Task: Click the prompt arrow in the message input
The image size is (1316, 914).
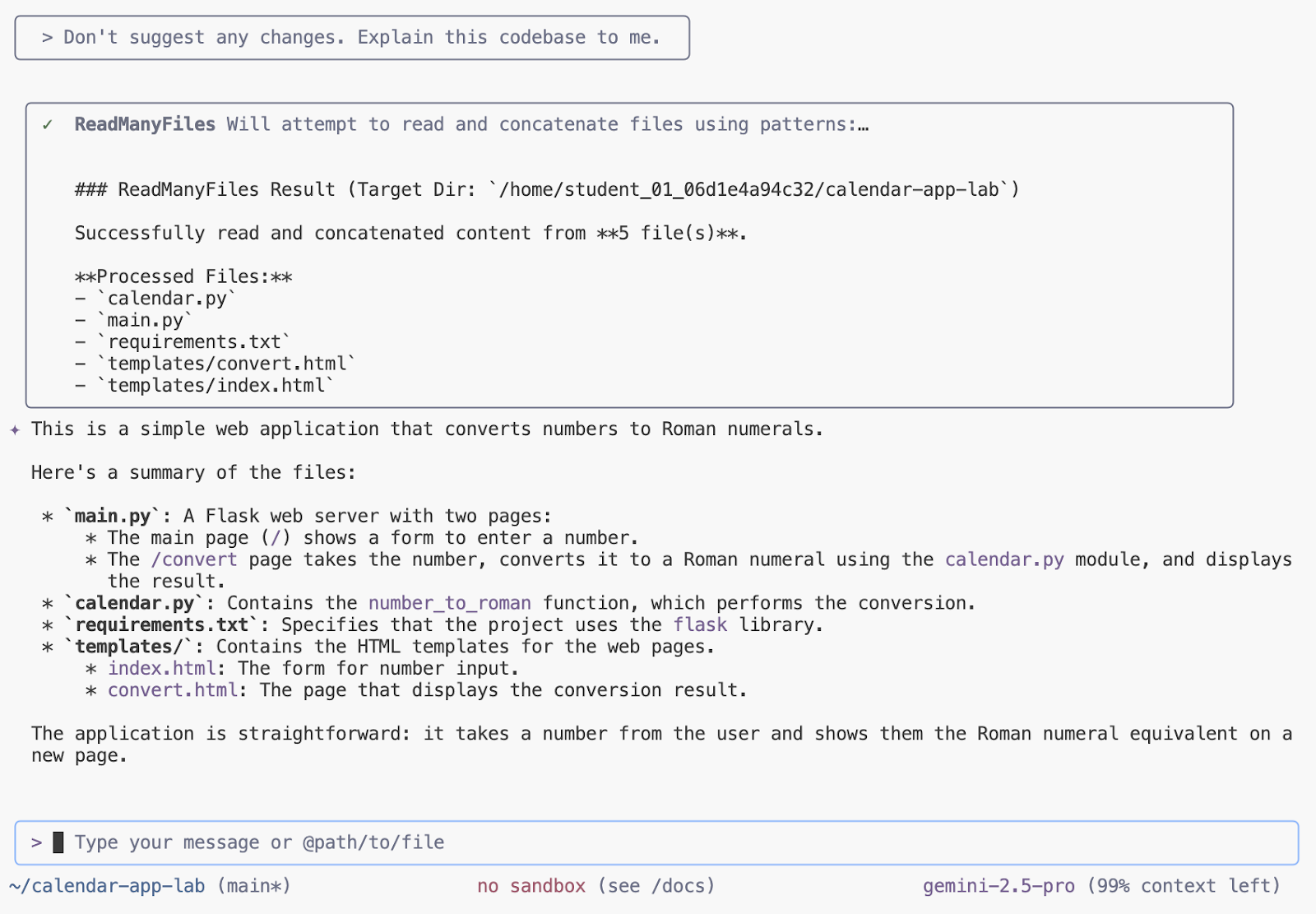Action: [36, 842]
